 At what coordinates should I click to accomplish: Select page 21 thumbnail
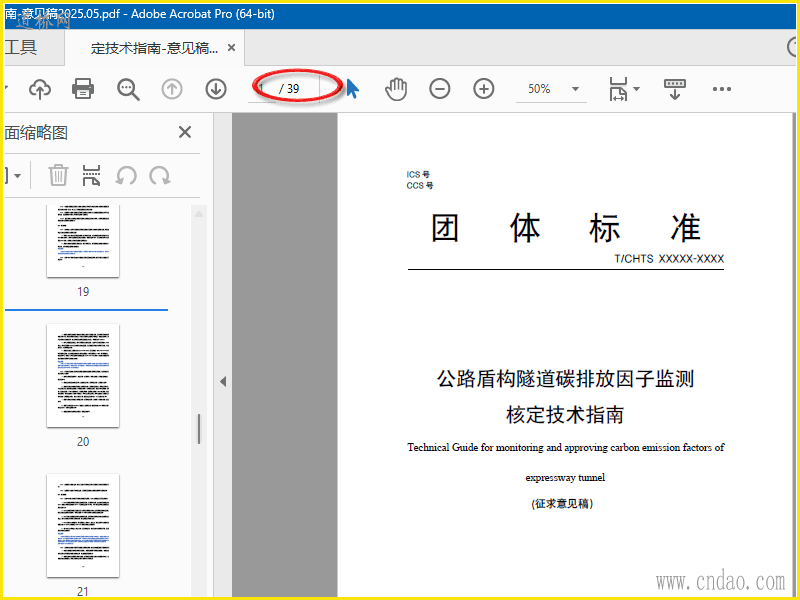83,526
